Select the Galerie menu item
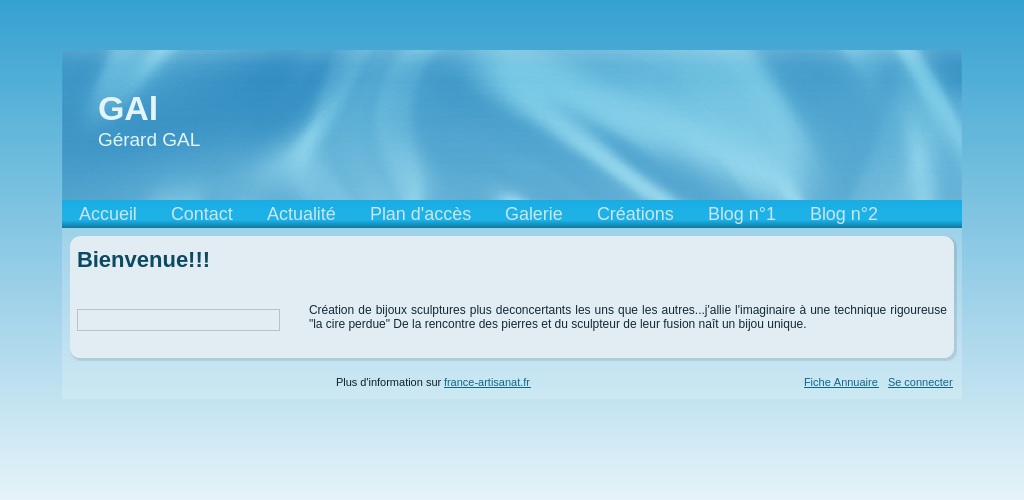Viewport: 1024px width, 500px height. (534, 214)
